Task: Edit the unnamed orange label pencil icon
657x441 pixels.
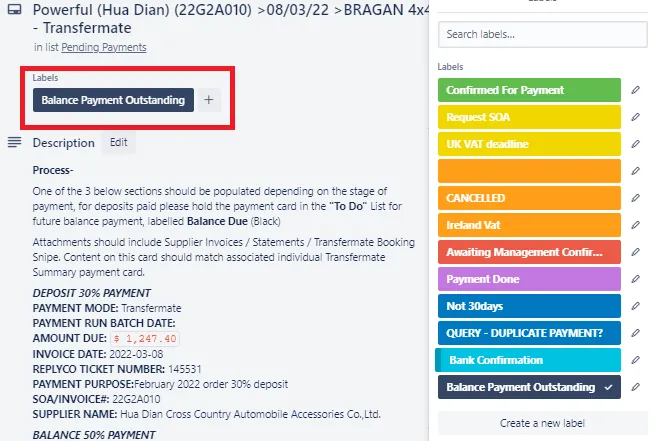Action: pos(635,171)
